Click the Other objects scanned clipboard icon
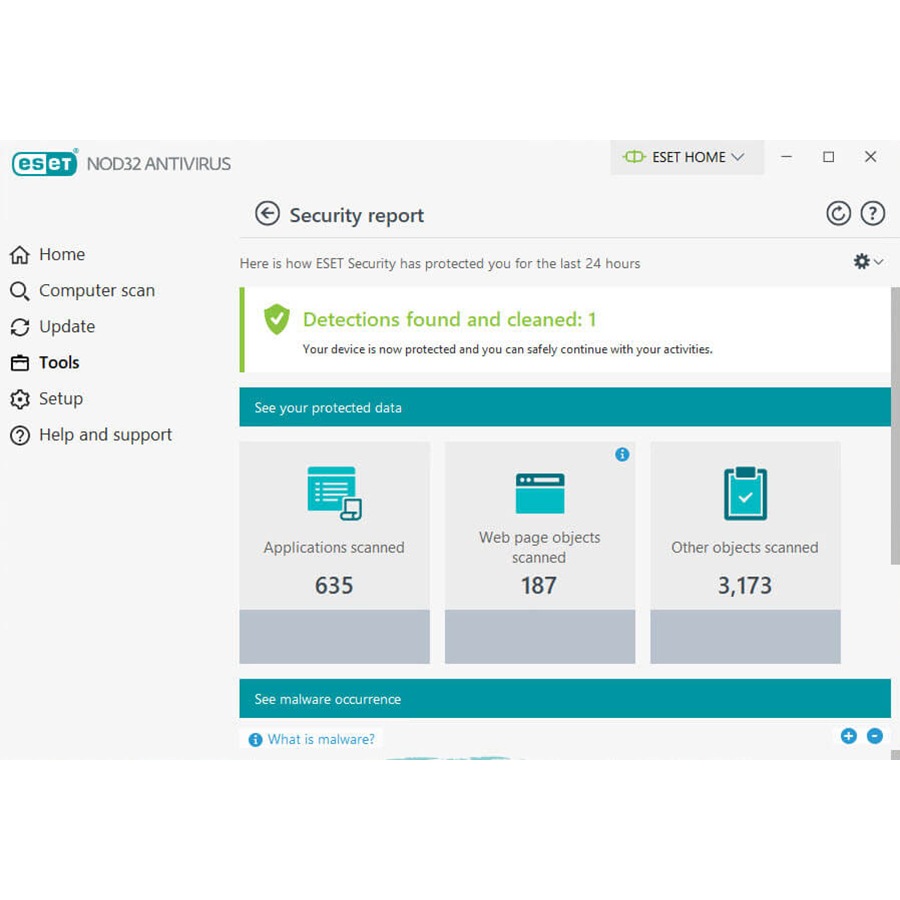Viewport: 900px width, 900px height. tap(745, 493)
